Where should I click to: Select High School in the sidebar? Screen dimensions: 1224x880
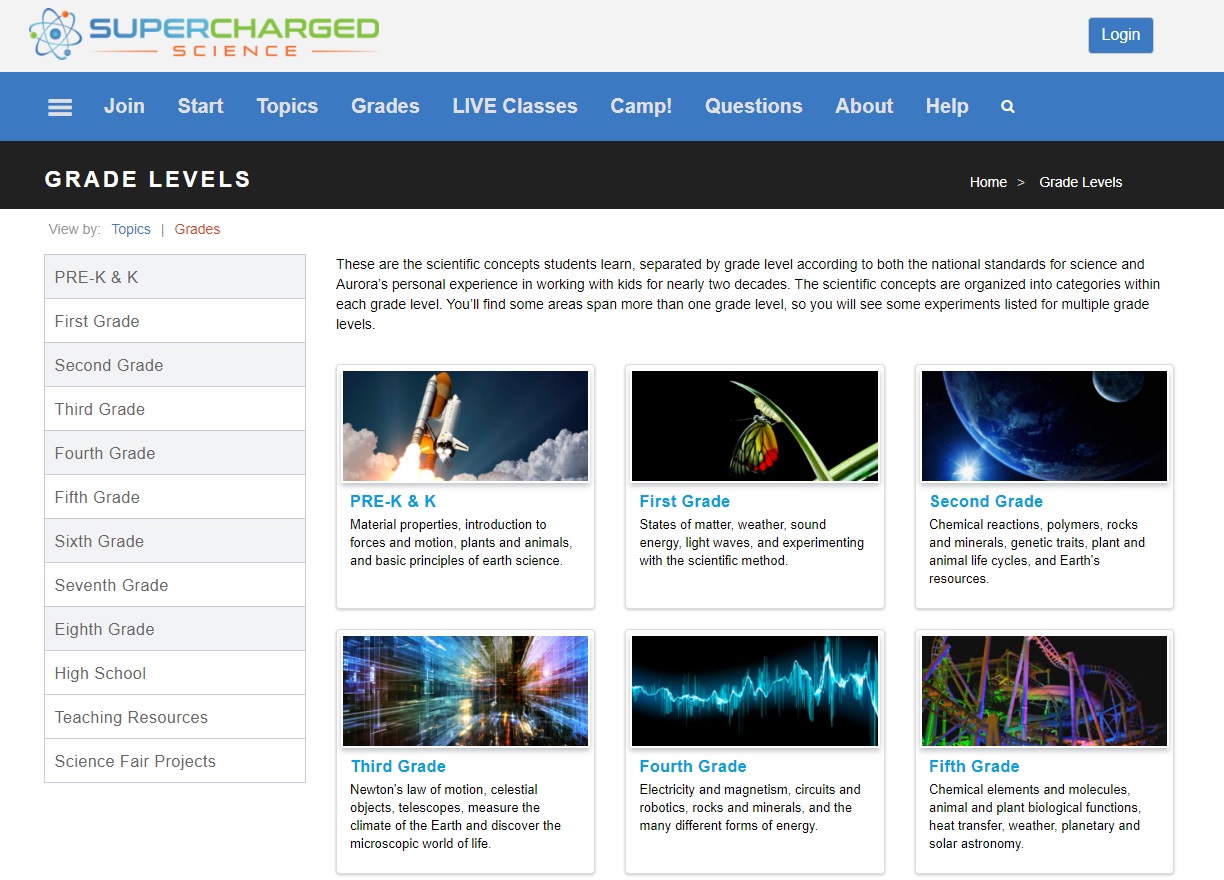[x=175, y=673]
